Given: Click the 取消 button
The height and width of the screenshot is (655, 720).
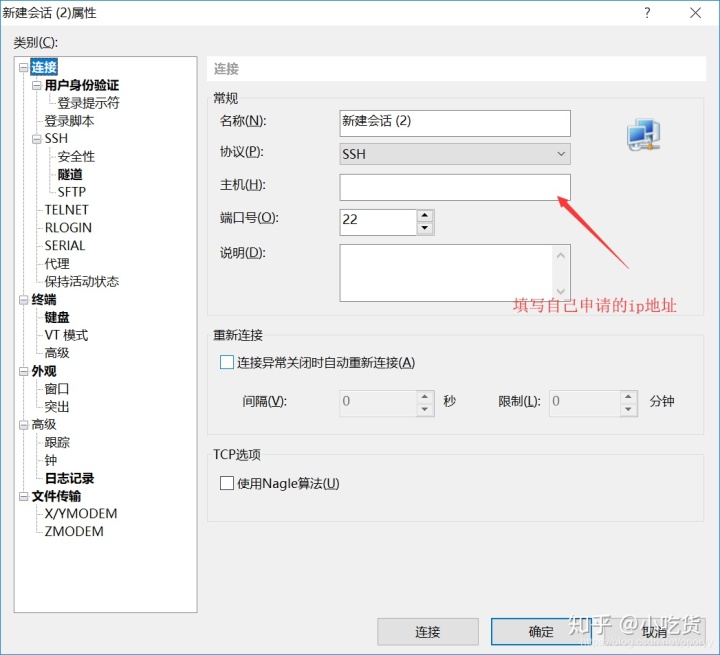Looking at the screenshot, I should pyautogui.click(x=654, y=632).
